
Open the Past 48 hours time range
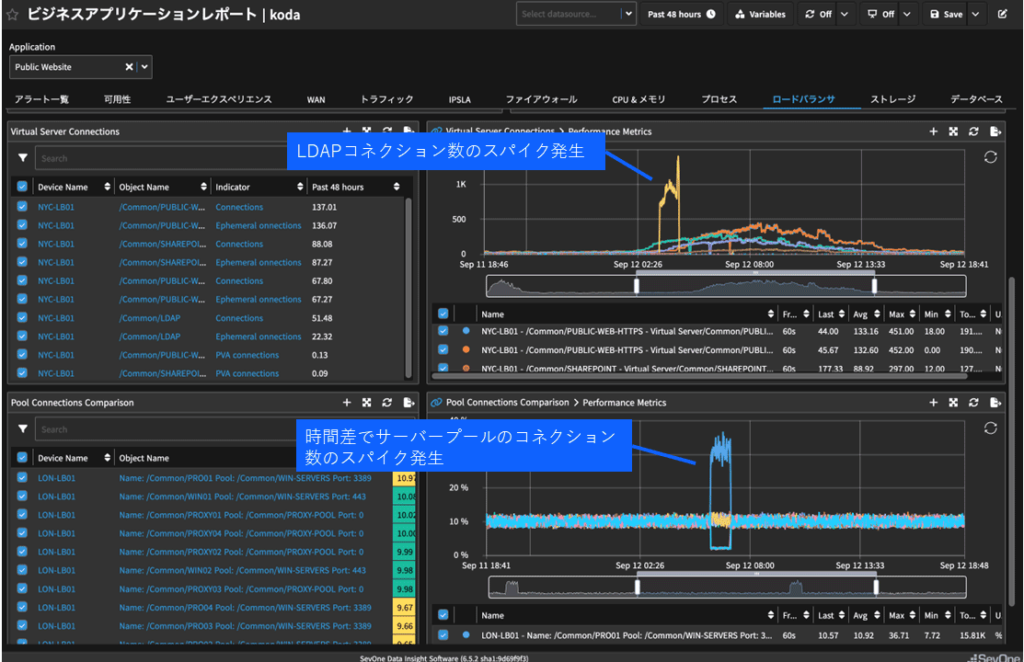(x=681, y=14)
